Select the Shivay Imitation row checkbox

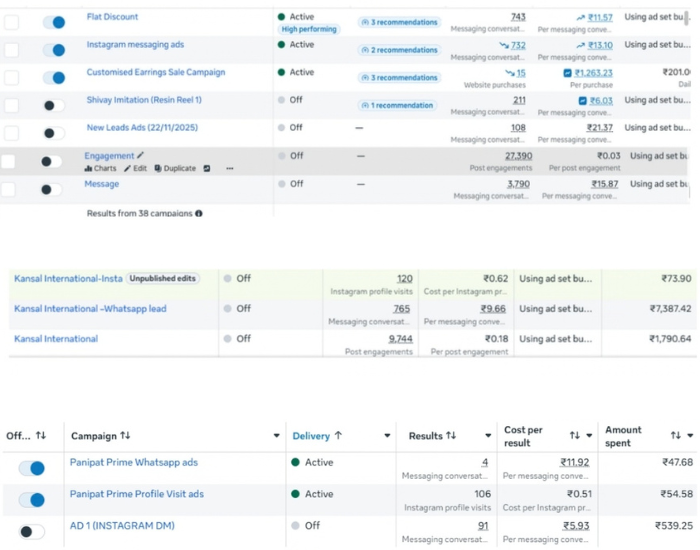pyautogui.click(x=11, y=105)
